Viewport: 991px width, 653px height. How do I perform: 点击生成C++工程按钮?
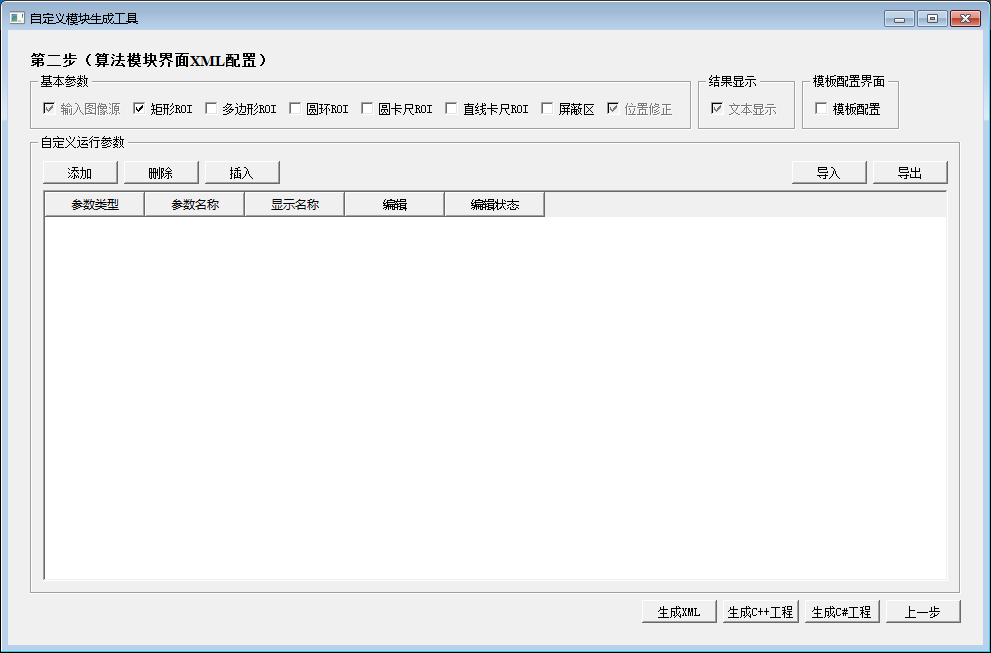(760, 611)
